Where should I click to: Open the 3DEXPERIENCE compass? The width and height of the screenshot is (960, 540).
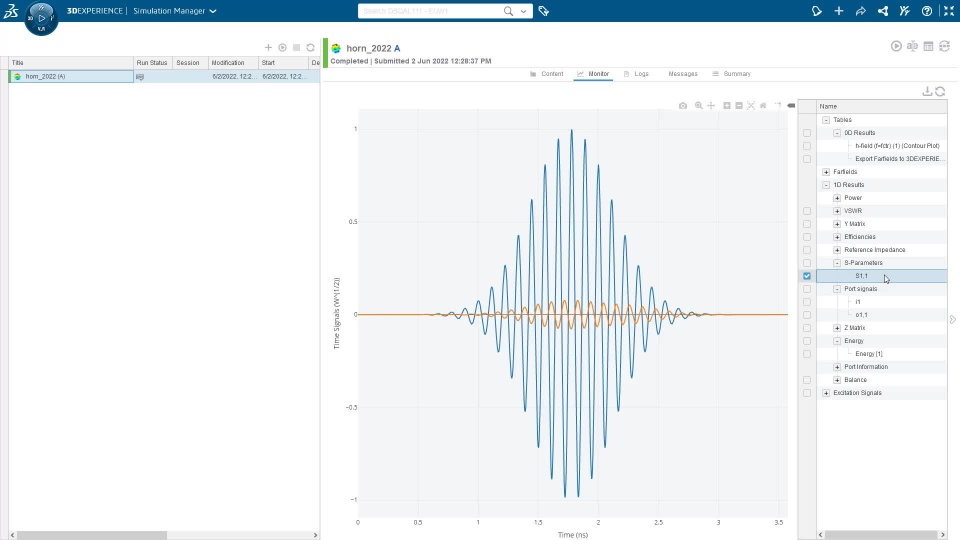tap(42, 18)
